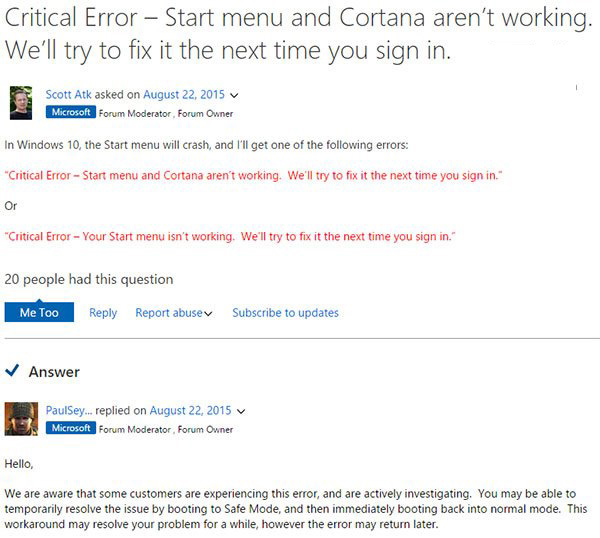Click PaulSey's profile avatar

tap(21, 417)
